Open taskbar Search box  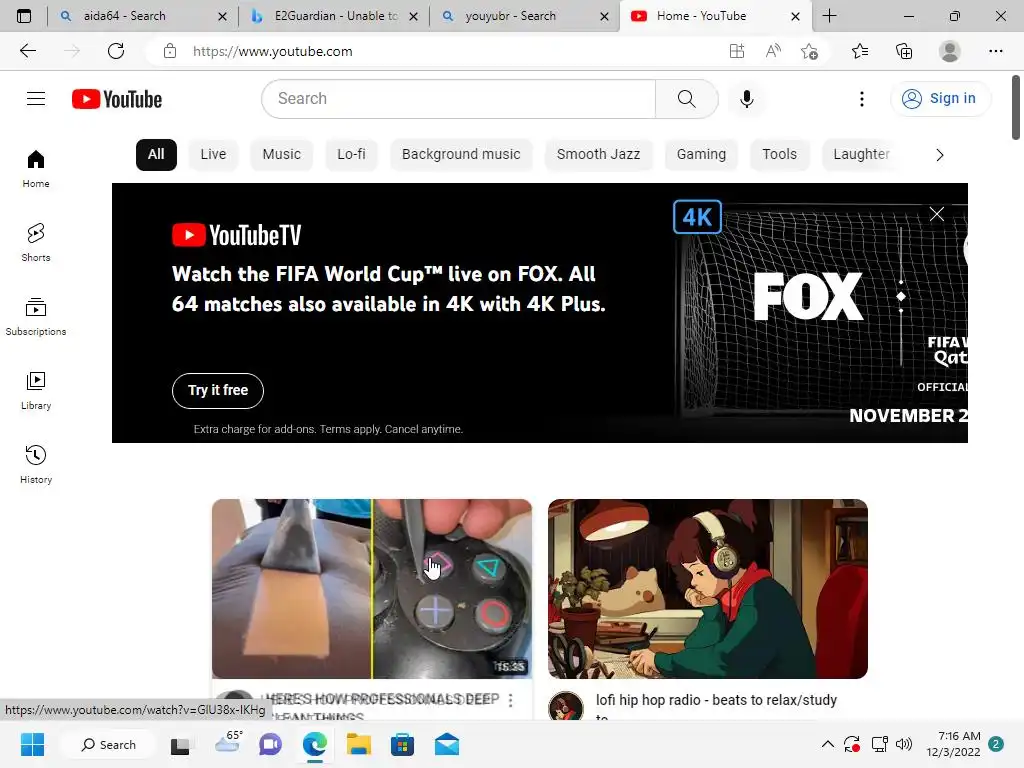[108, 744]
